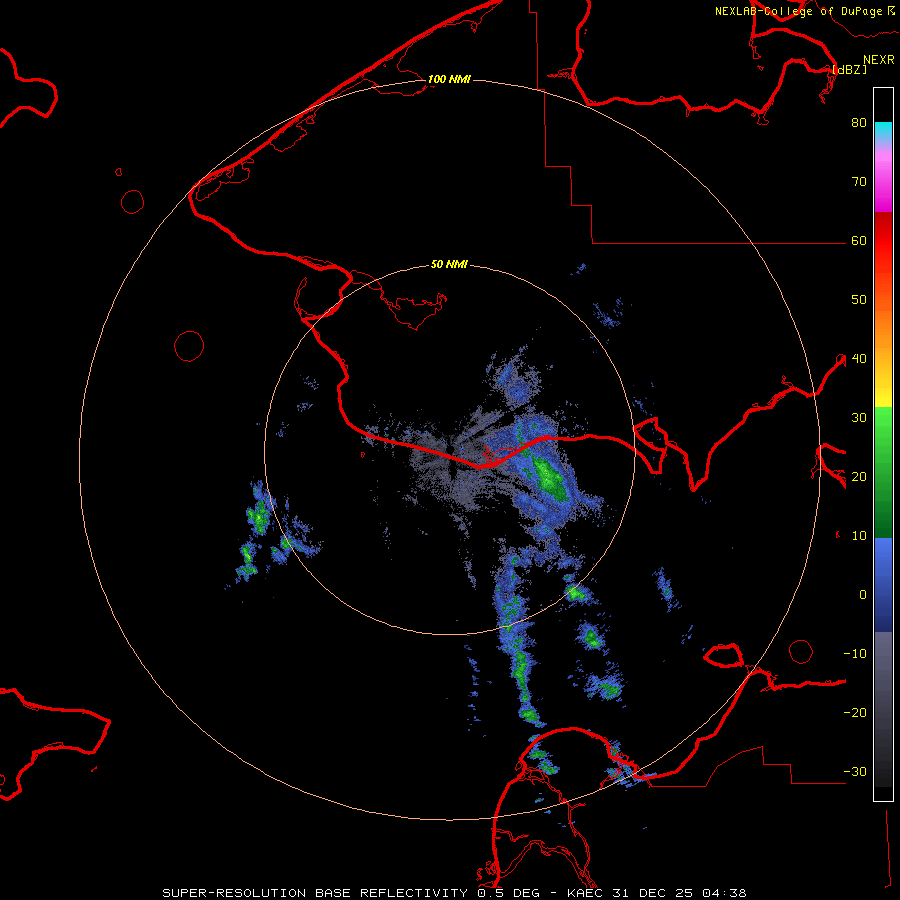Click the 30 value on the color scale
The height and width of the screenshot is (900, 900).
[x=859, y=418]
